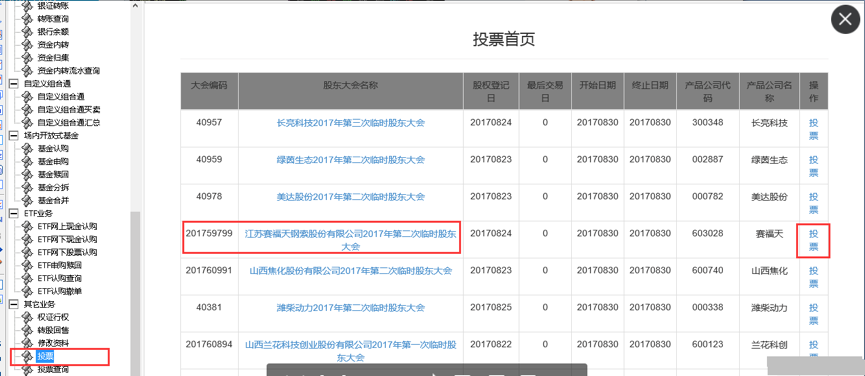Click the 股权登记日 column header
Image resolution: width=865 pixels, height=376 pixels.
point(490,92)
